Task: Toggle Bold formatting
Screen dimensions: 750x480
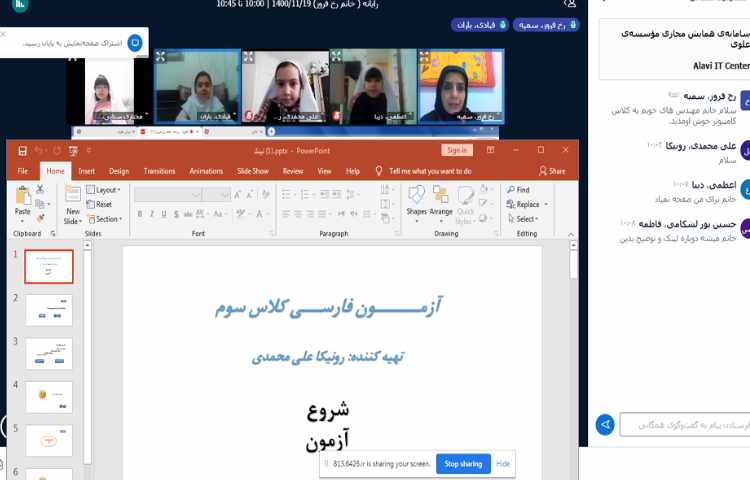Action: tap(140, 214)
